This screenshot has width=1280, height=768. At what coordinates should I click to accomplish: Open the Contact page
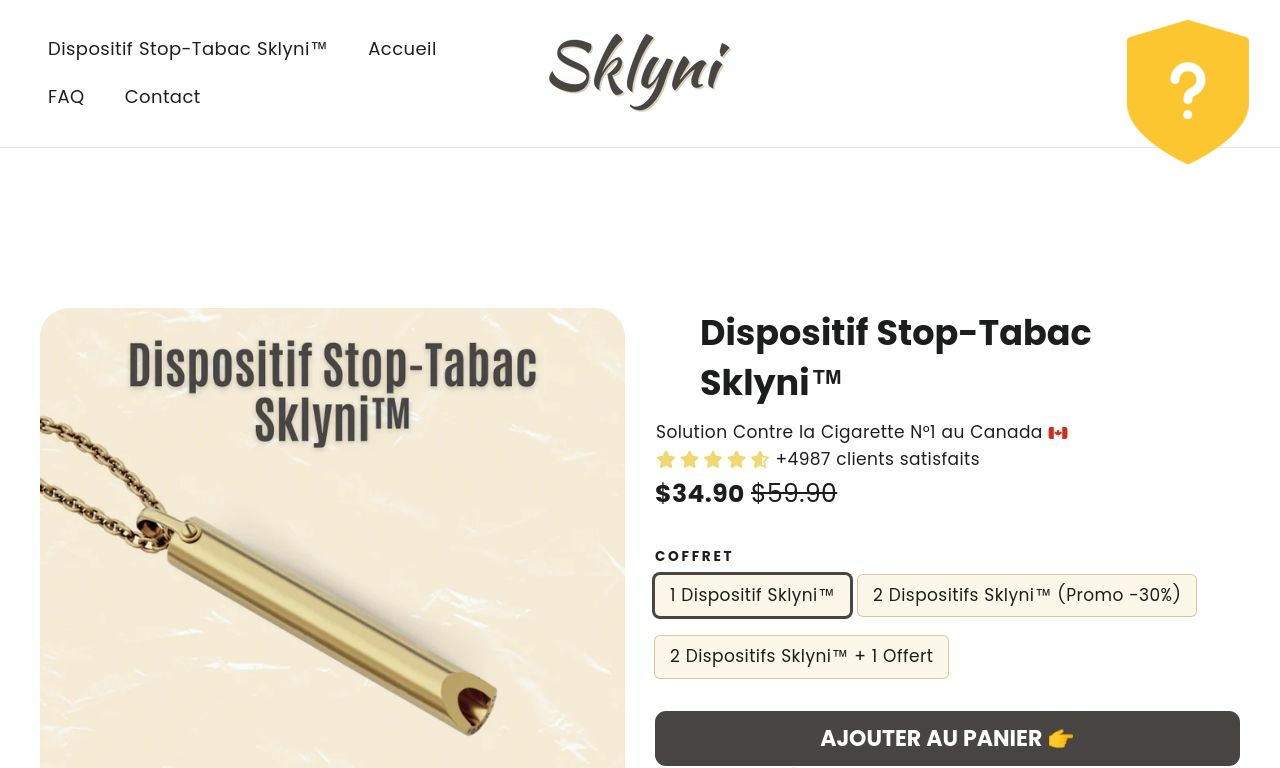coord(162,97)
